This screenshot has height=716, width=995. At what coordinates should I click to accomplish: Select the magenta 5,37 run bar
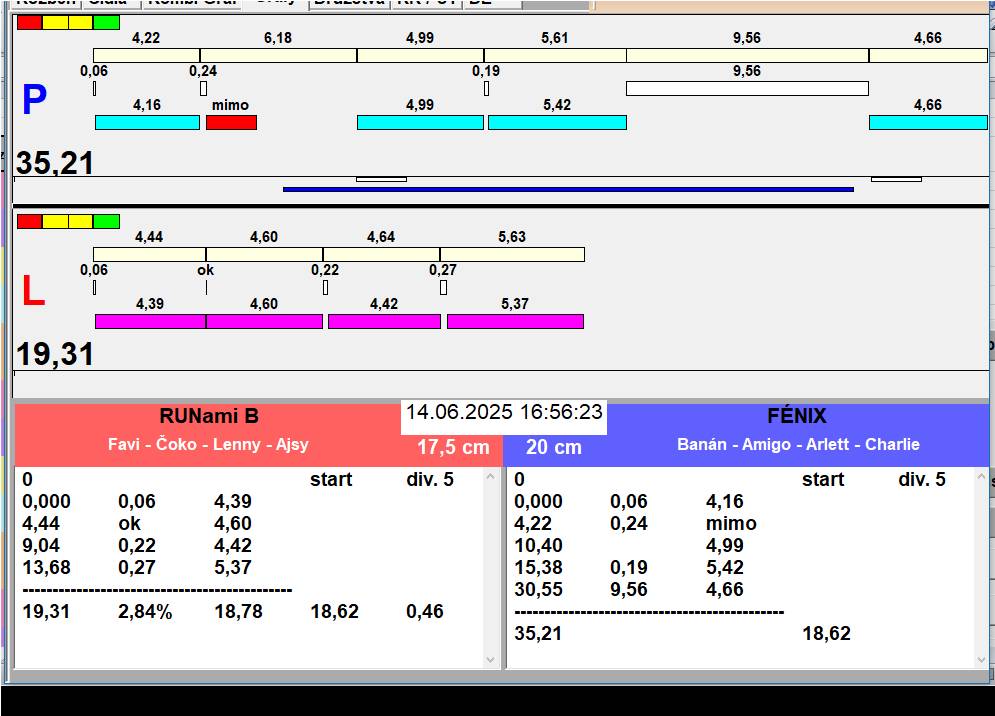(515, 321)
